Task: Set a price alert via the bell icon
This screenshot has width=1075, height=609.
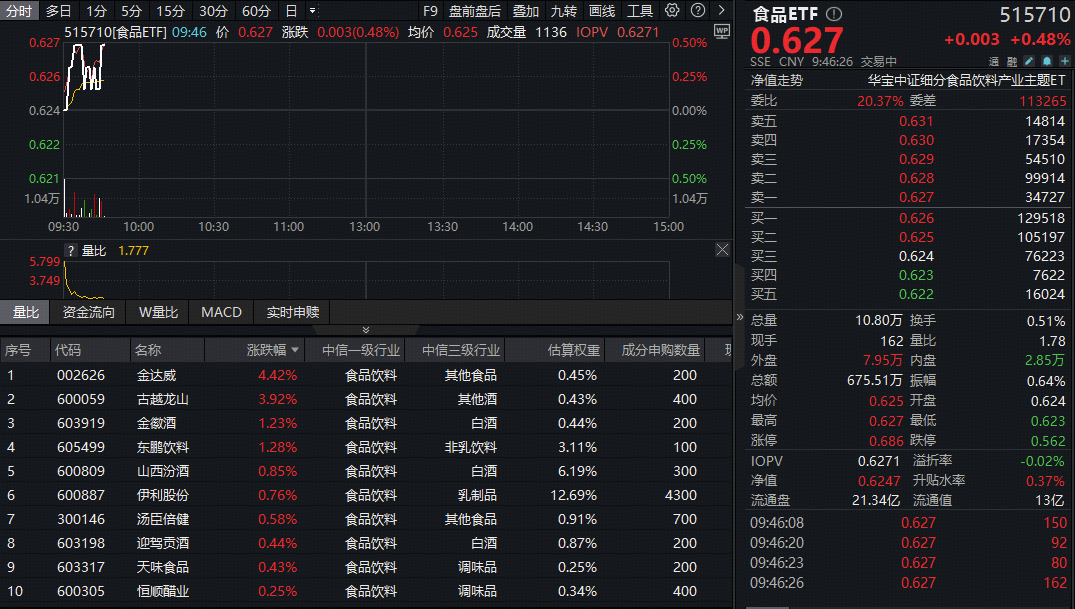Action: 1047,61
